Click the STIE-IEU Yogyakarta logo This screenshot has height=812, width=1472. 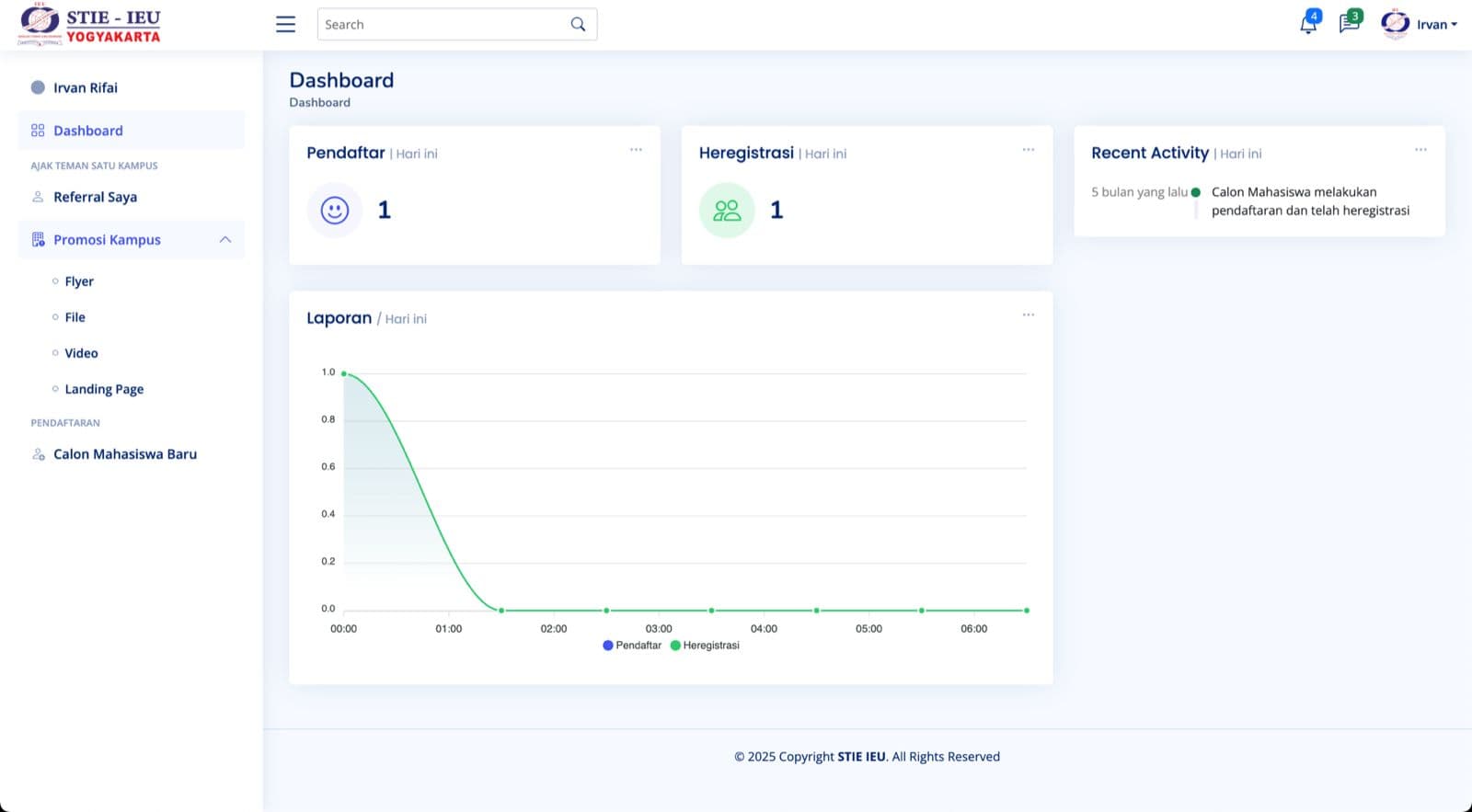tap(90, 25)
